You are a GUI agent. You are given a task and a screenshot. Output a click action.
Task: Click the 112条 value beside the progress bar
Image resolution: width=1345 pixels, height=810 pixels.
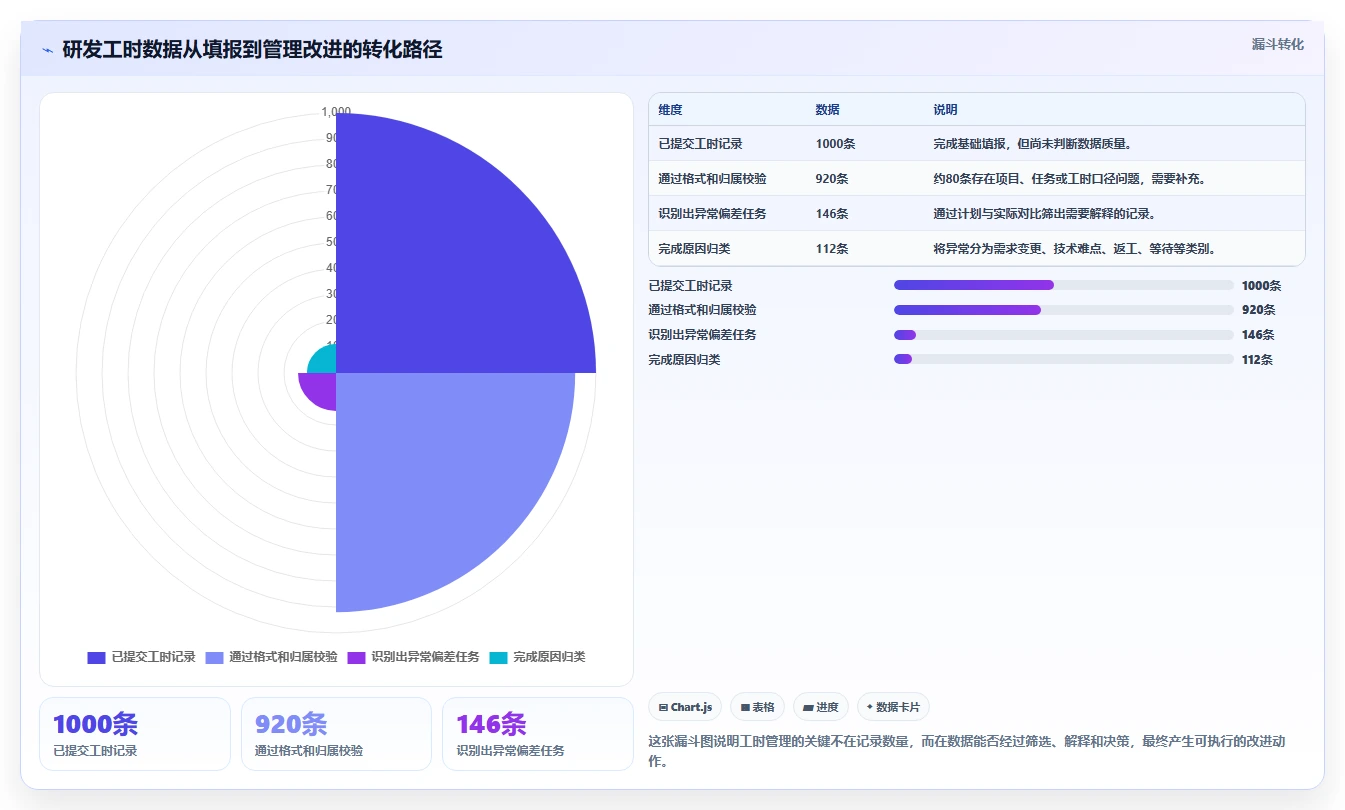(x=1258, y=360)
